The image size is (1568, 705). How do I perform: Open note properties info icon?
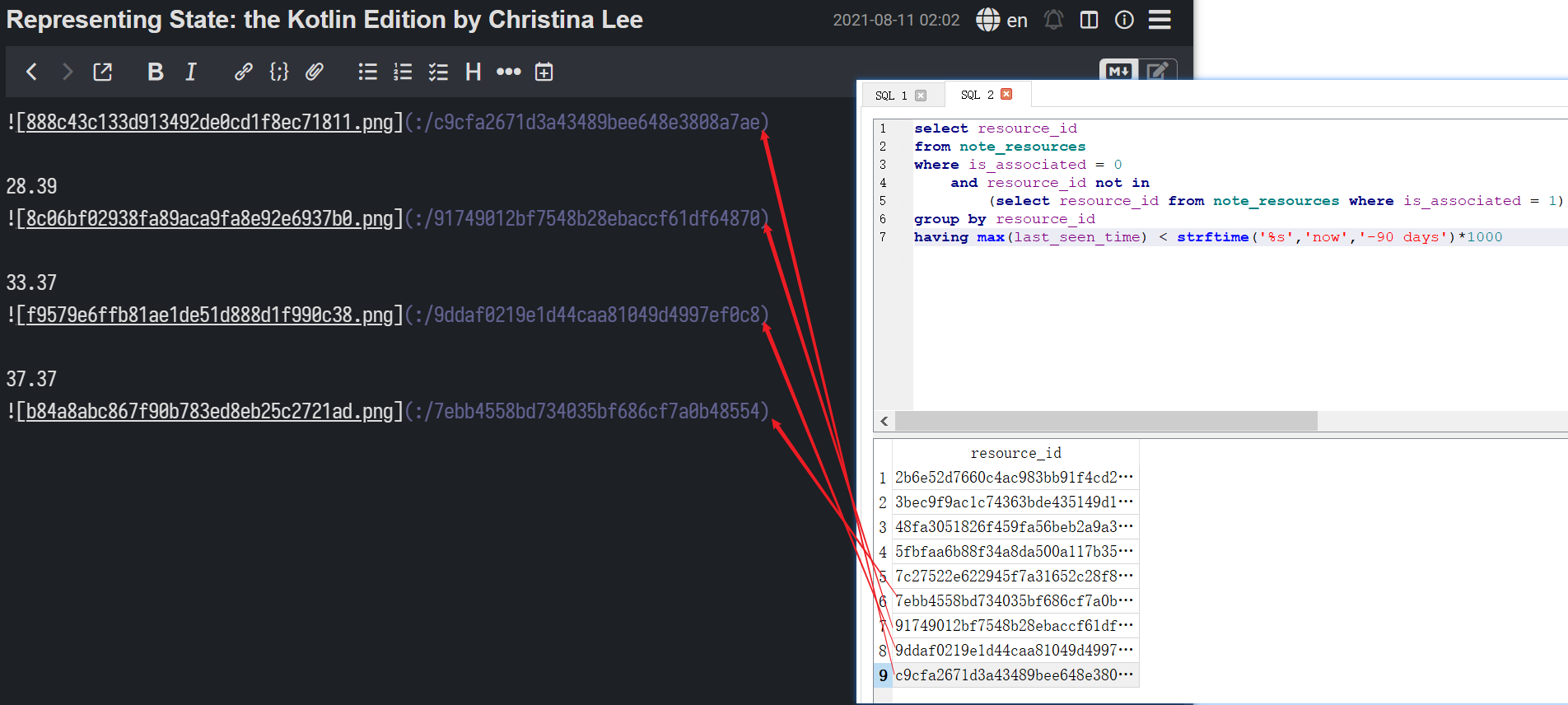(1124, 20)
